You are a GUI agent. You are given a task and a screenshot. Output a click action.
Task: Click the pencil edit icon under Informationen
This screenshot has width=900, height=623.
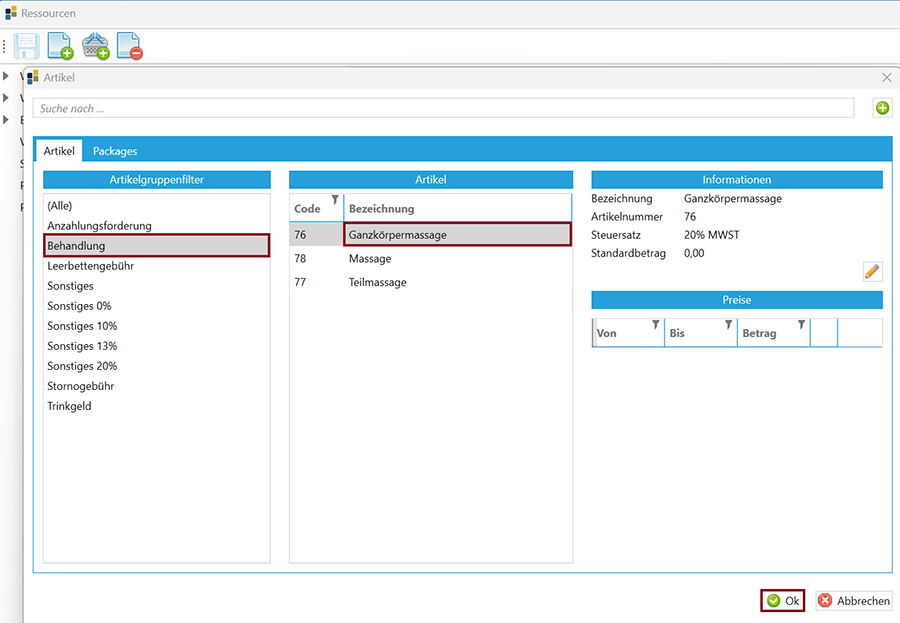pyautogui.click(x=872, y=271)
